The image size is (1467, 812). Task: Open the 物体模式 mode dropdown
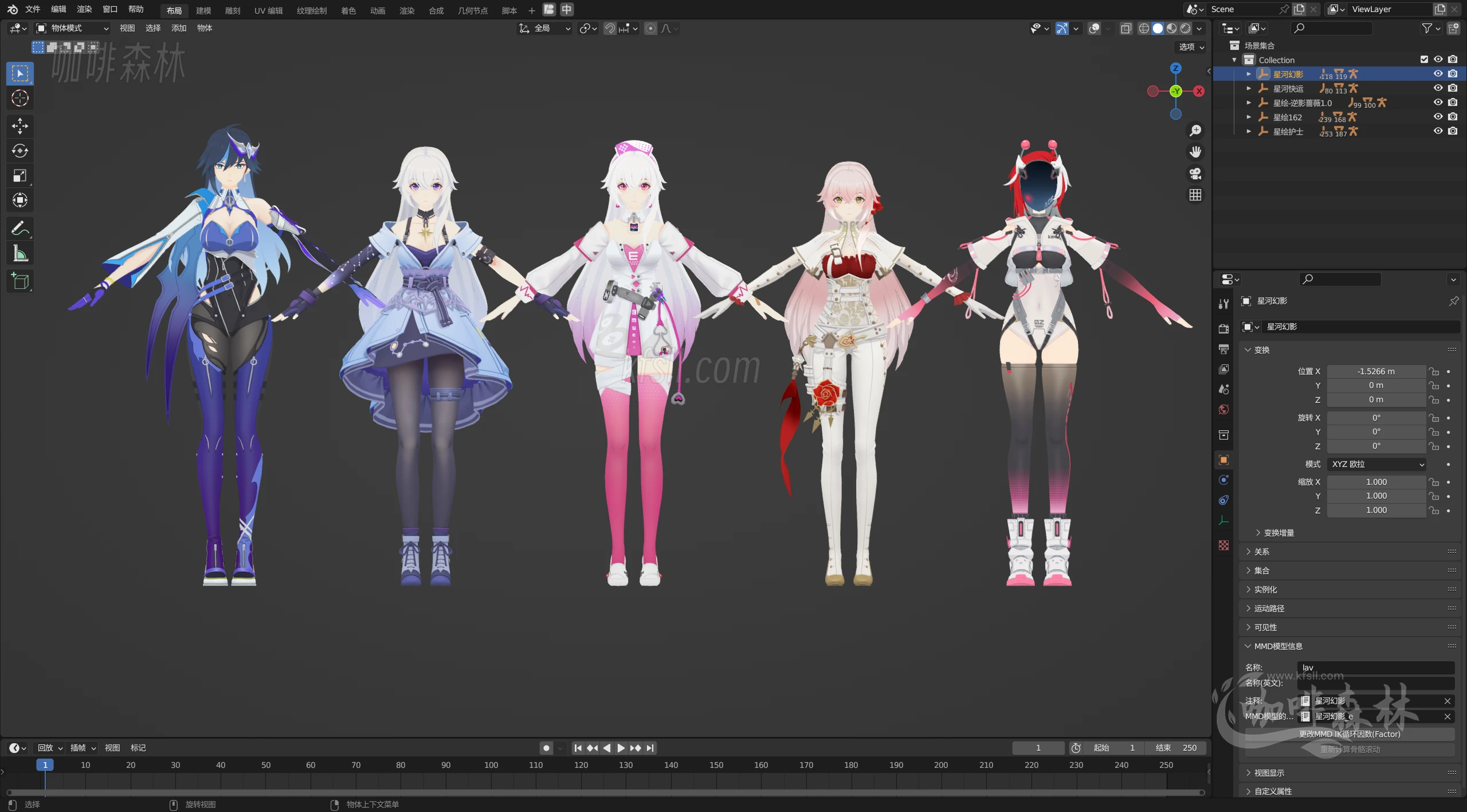72,28
